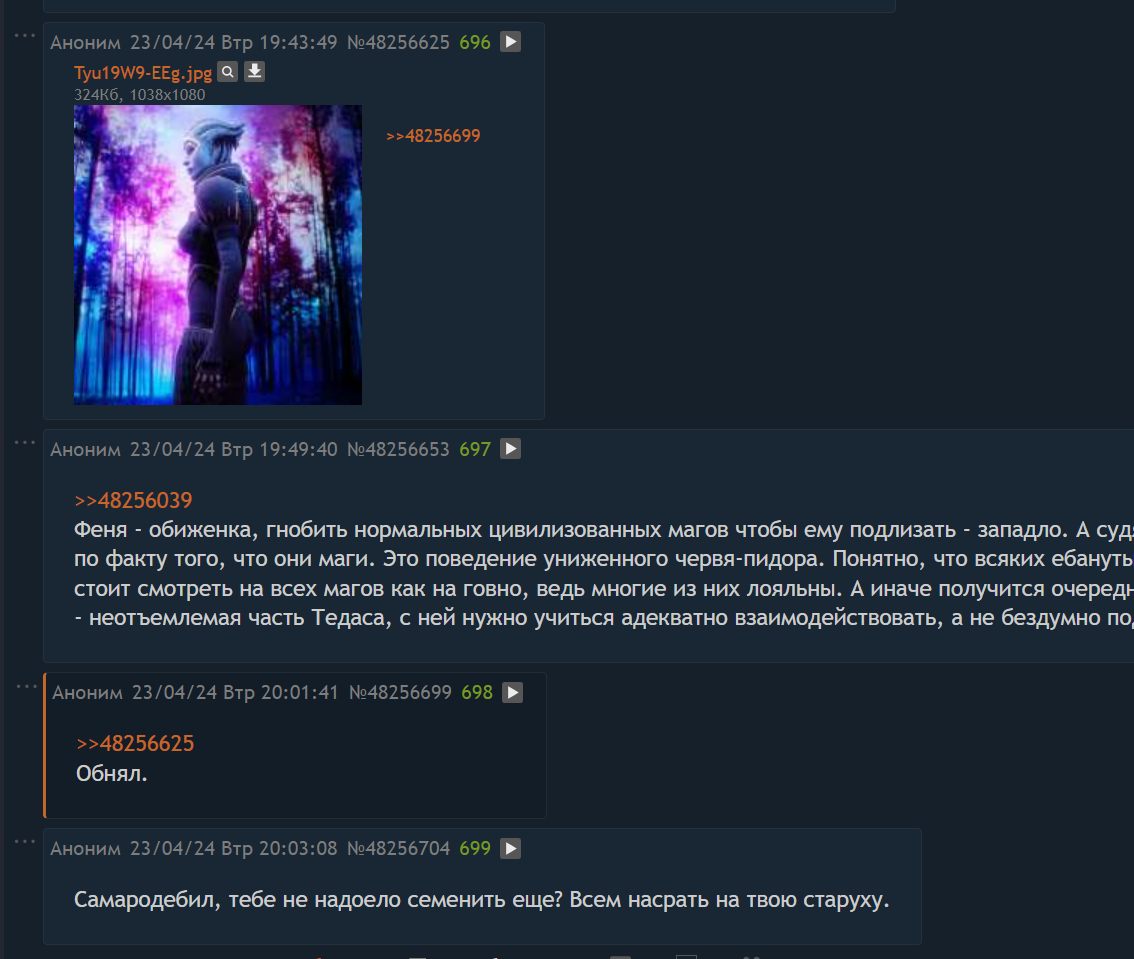Follow the quoted link >>48256625
The image size is (1134, 959).
point(135,743)
